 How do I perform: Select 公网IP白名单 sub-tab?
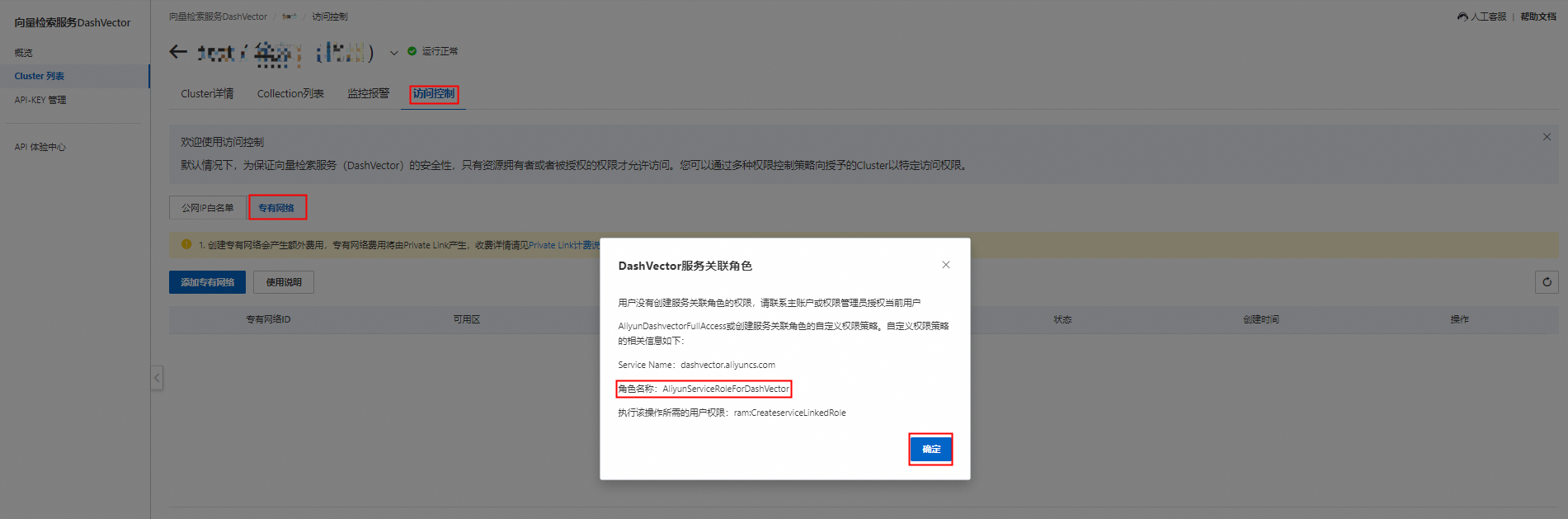[x=208, y=208]
